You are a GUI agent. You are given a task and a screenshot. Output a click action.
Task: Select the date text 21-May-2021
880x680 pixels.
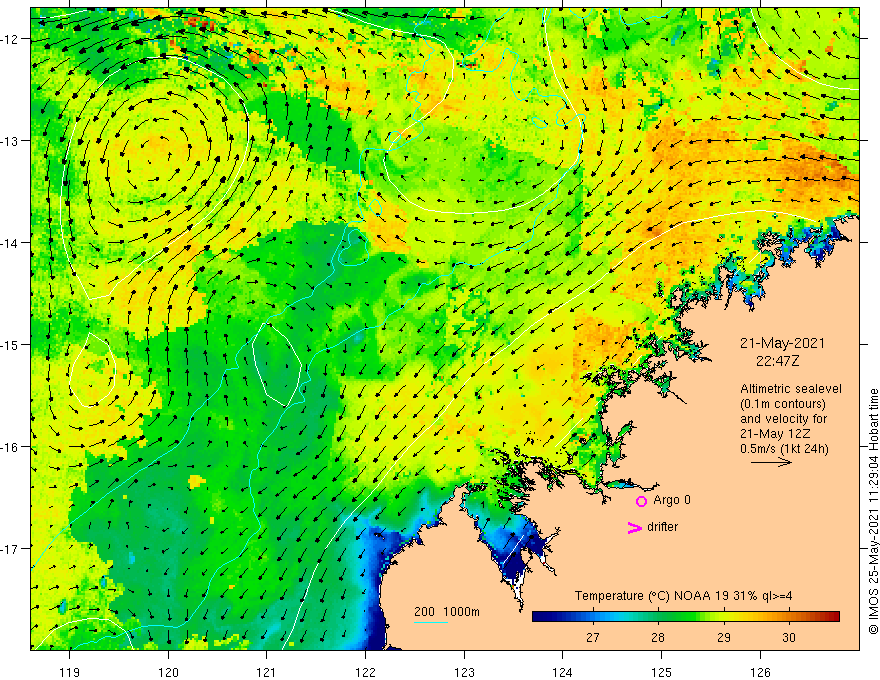click(782, 343)
